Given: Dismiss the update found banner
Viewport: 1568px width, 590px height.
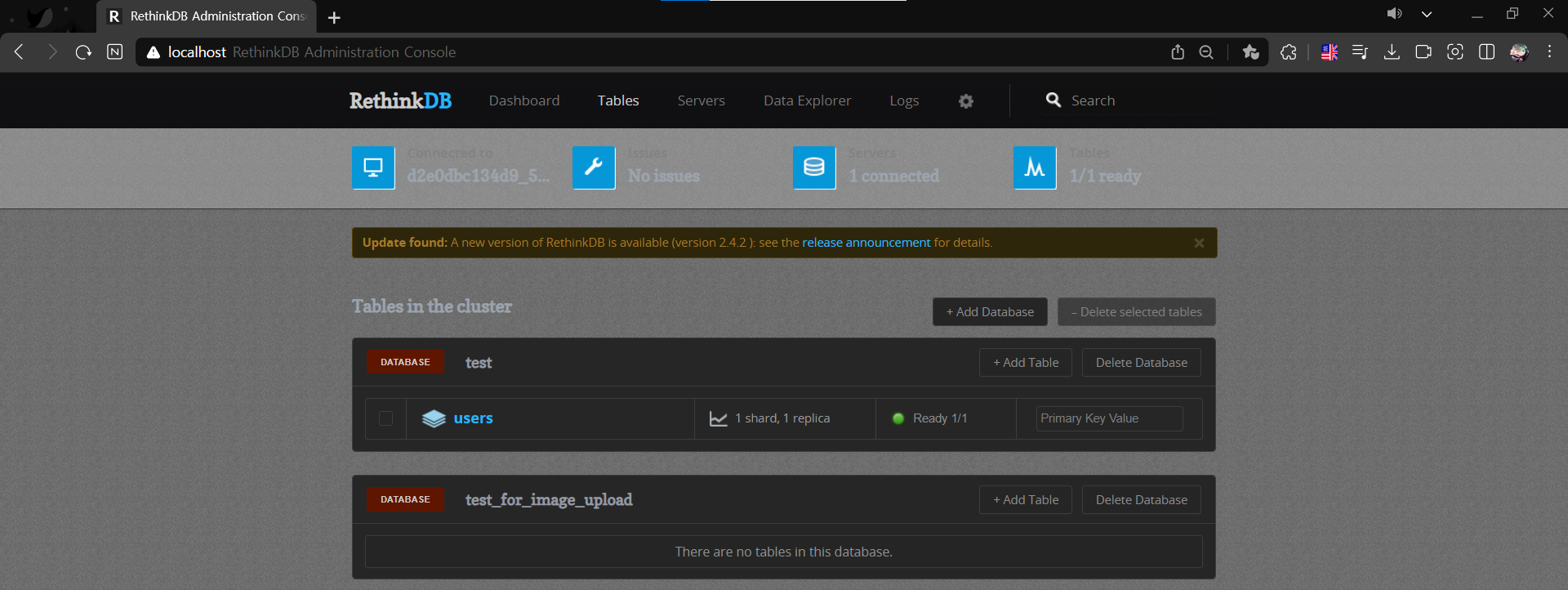Looking at the screenshot, I should 1199,243.
